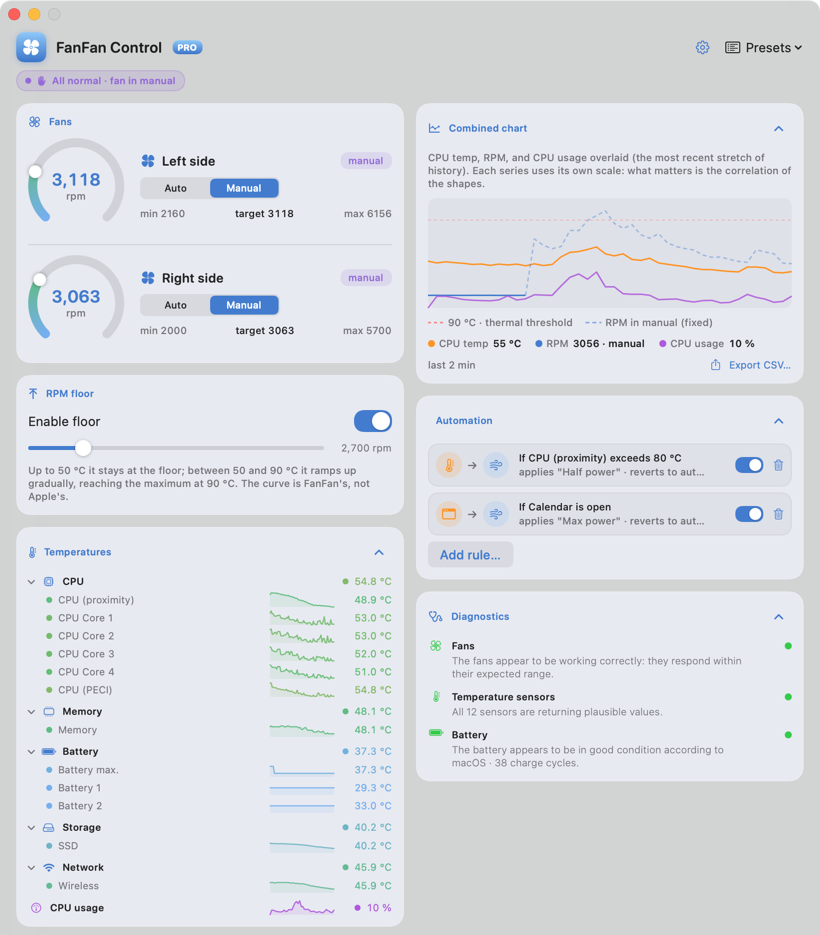Click the RPM floor slider handle

click(x=83, y=448)
